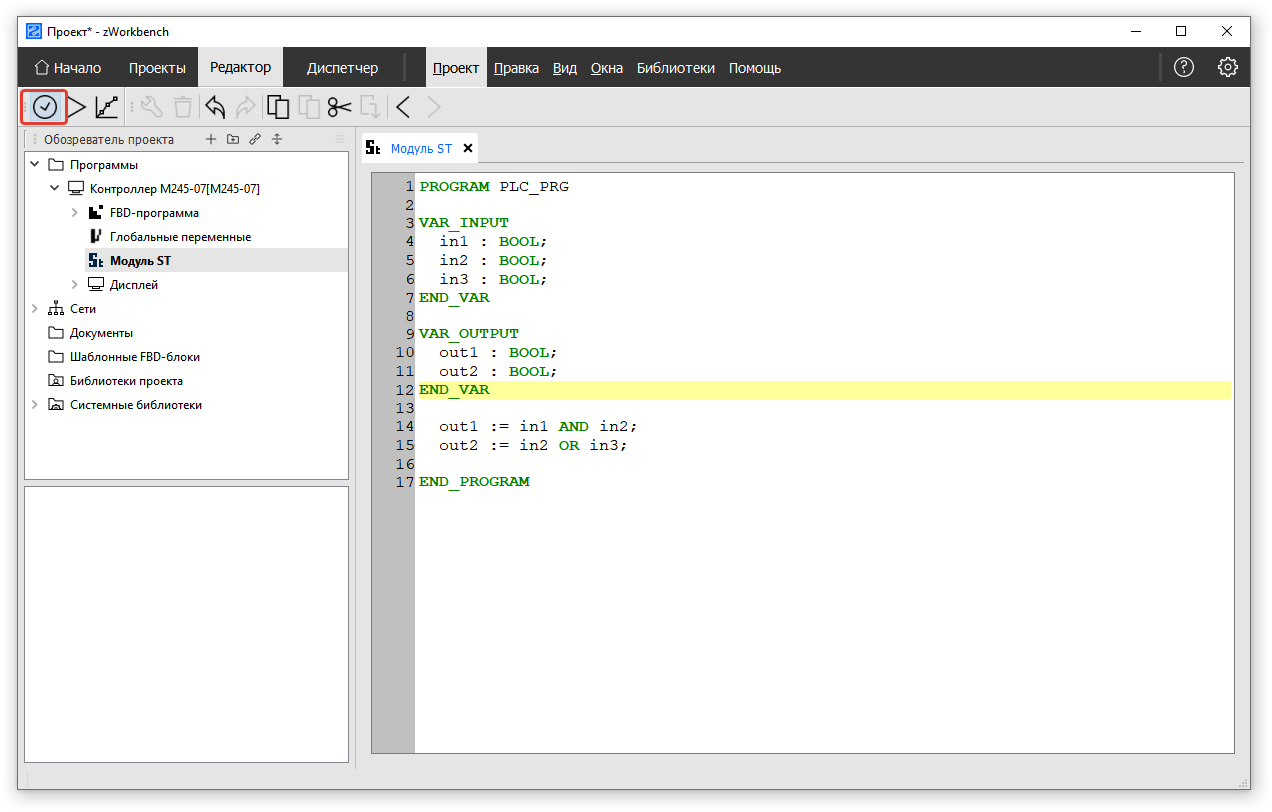
Task: Close the Модуль ST editor tab
Action: (467, 148)
